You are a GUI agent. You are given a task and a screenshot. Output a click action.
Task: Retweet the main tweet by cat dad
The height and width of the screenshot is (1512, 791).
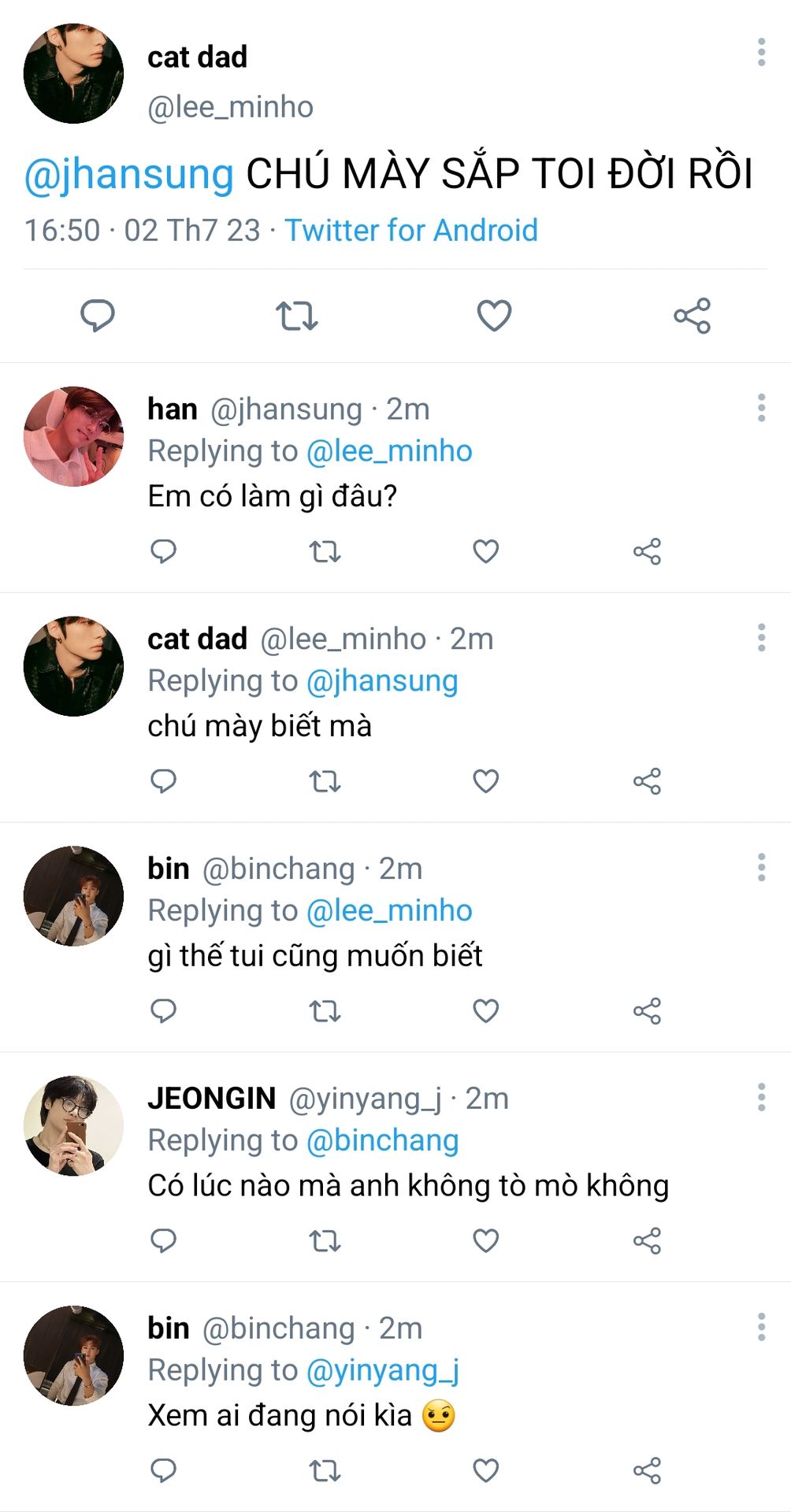pos(296,316)
